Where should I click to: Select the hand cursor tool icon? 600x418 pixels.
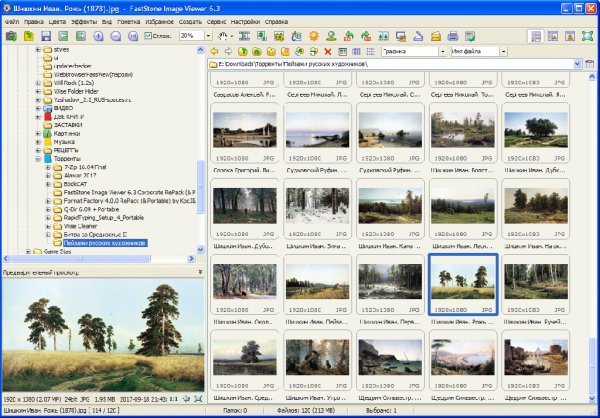point(223,36)
